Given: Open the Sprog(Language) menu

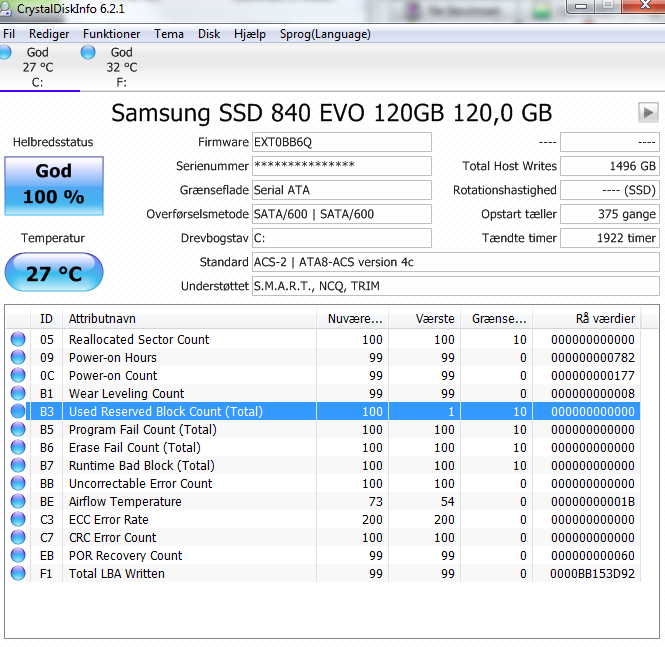Looking at the screenshot, I should [x=325, y=34].
